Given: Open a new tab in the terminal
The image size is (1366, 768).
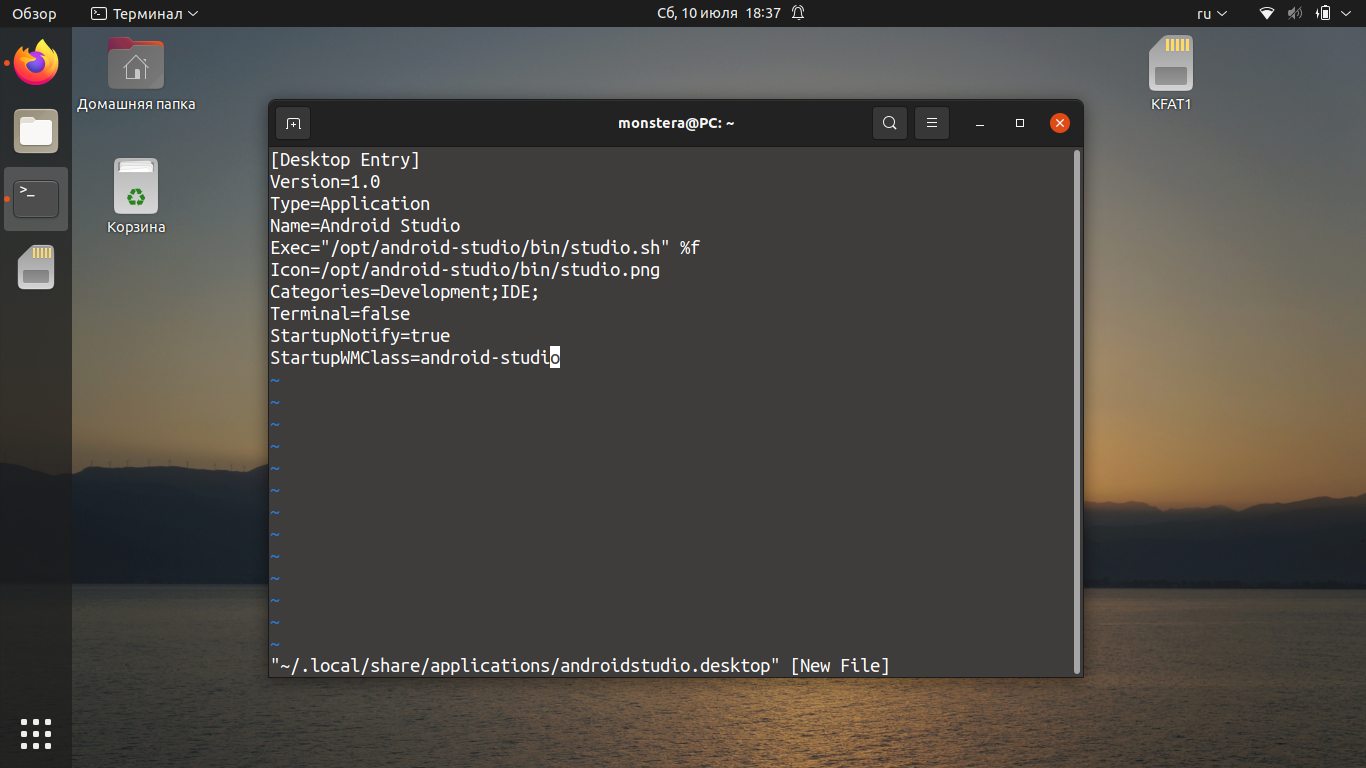Looking at the screenshot, I should point(293,123).
